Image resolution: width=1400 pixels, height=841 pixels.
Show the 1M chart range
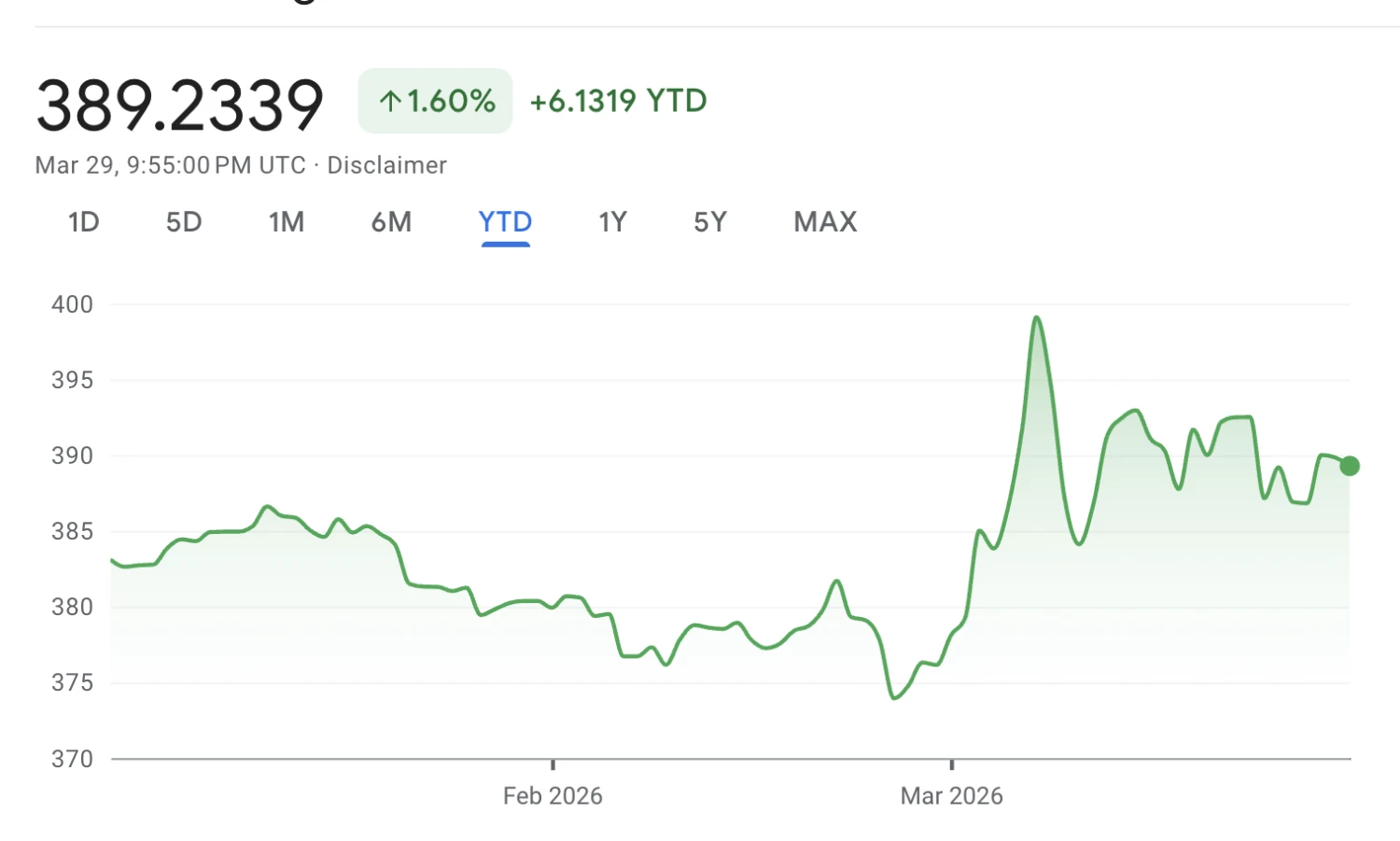coord(287,222)
